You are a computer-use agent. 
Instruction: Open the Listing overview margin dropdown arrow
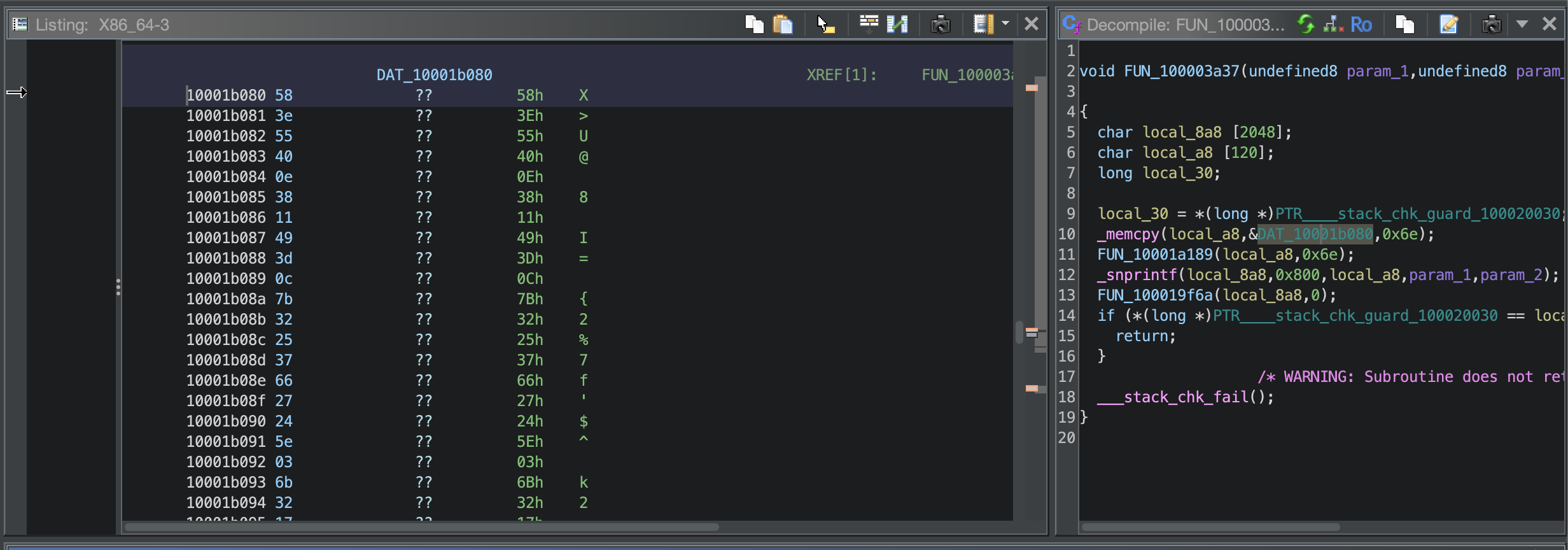(1005, 24)
